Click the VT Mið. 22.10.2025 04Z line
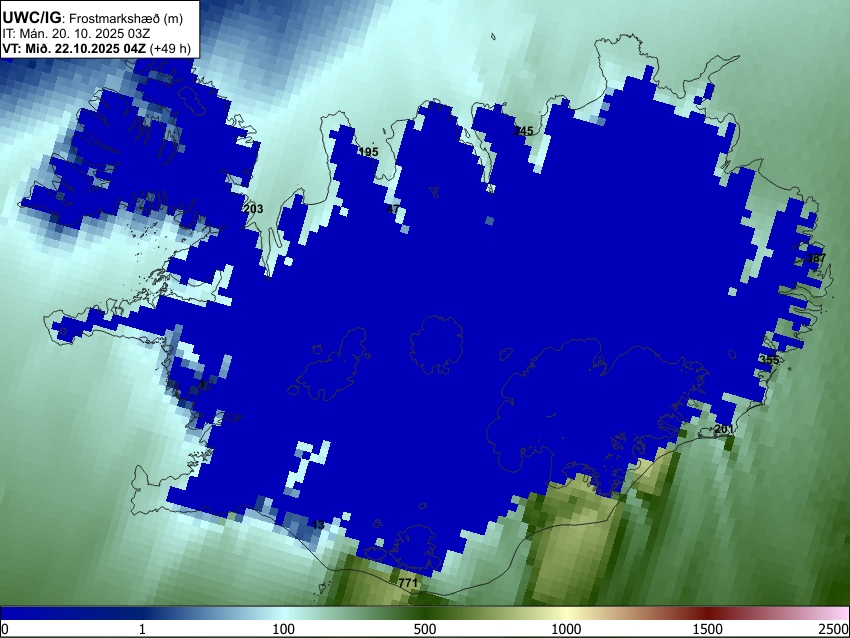The image size is (850, 638). [96, 48]
